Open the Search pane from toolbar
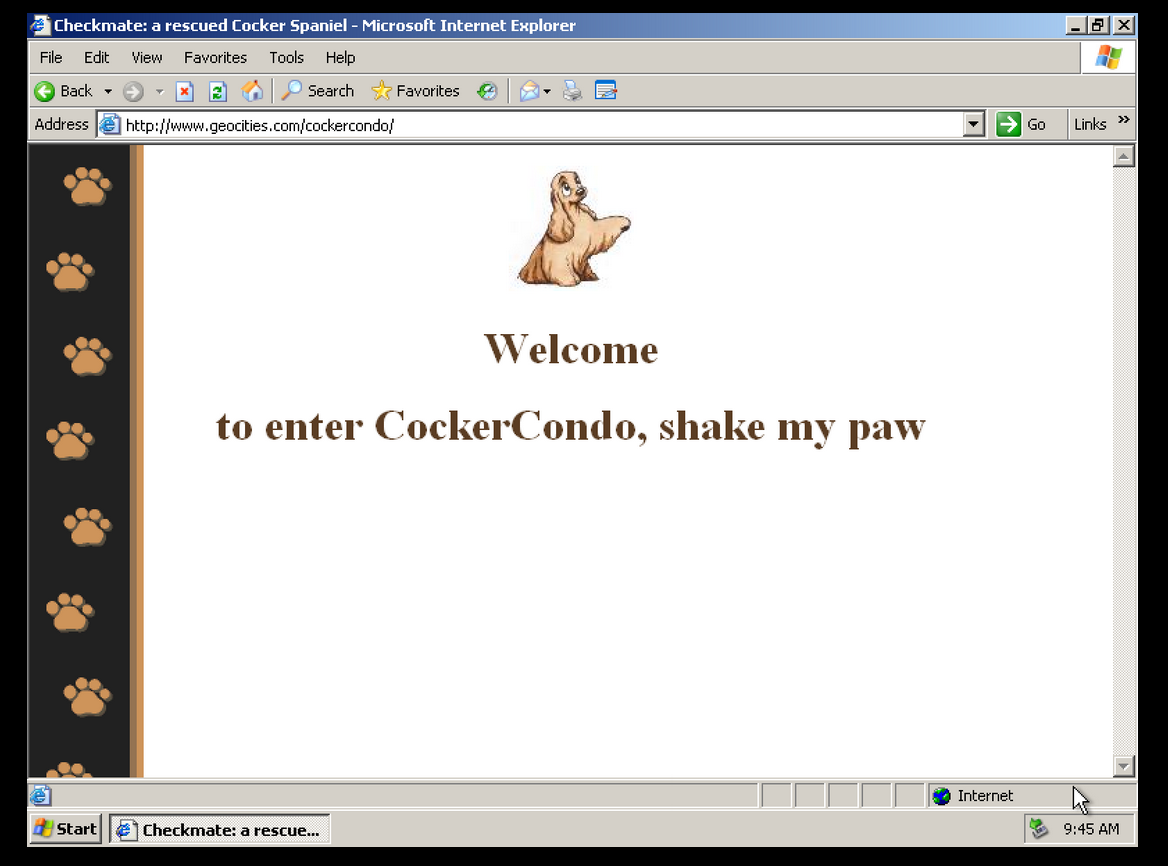 point(318,91)
